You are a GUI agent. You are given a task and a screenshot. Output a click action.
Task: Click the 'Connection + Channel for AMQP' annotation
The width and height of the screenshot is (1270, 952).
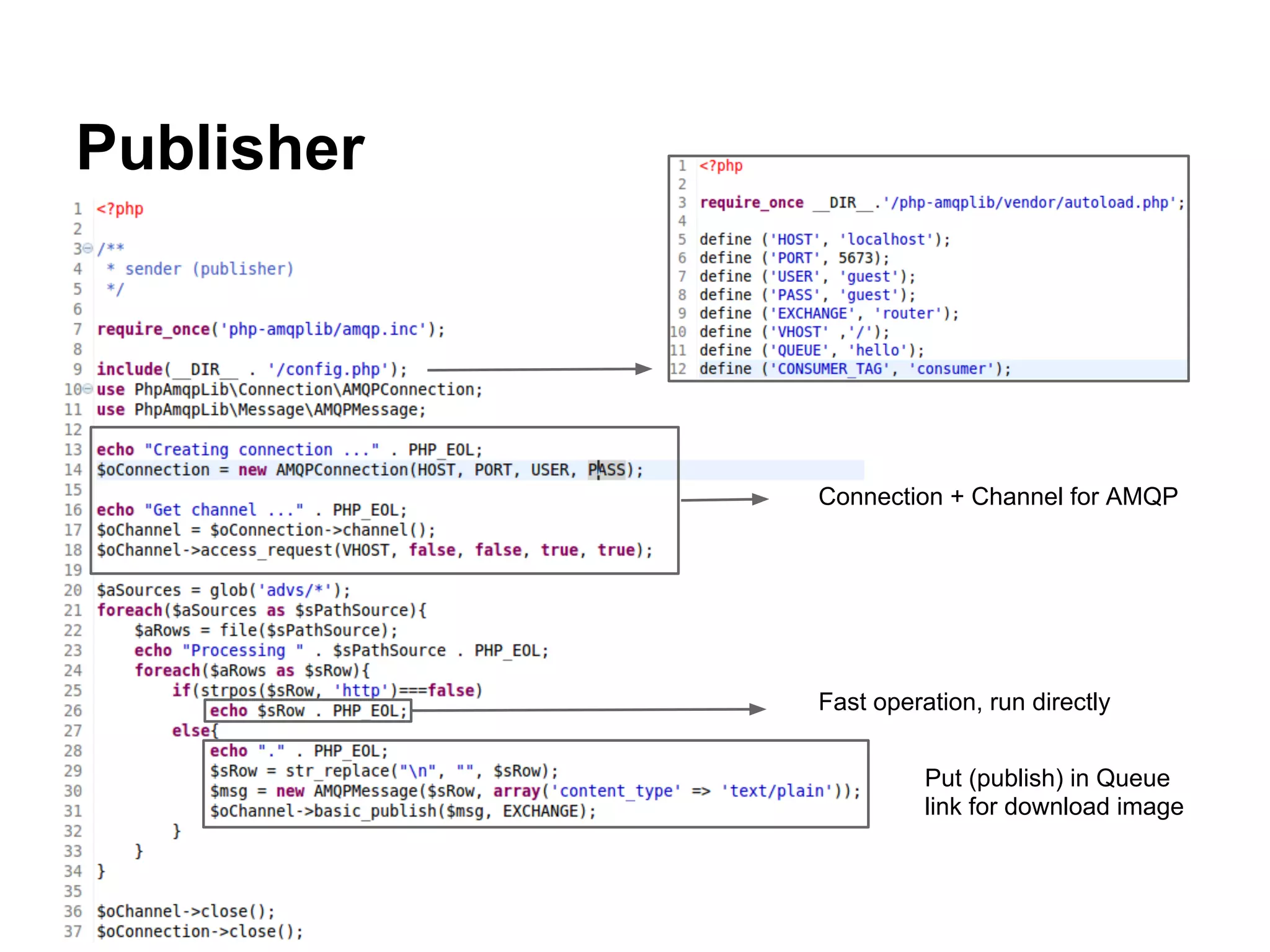coord(997,496)
